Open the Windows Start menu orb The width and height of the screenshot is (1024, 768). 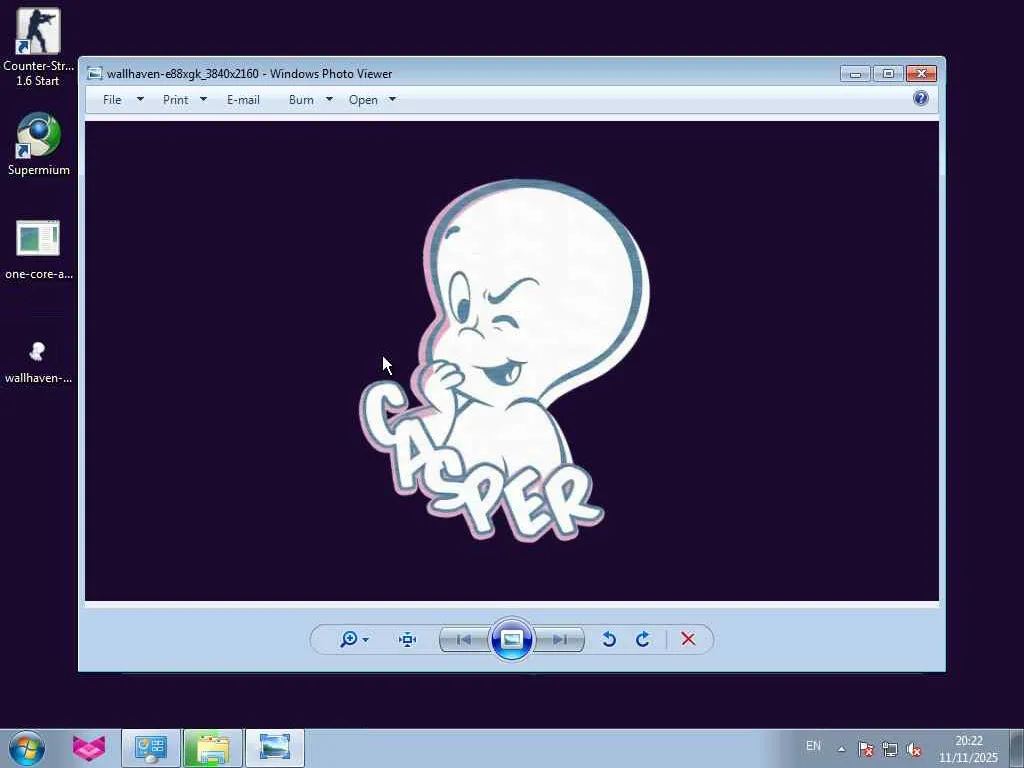27,748
